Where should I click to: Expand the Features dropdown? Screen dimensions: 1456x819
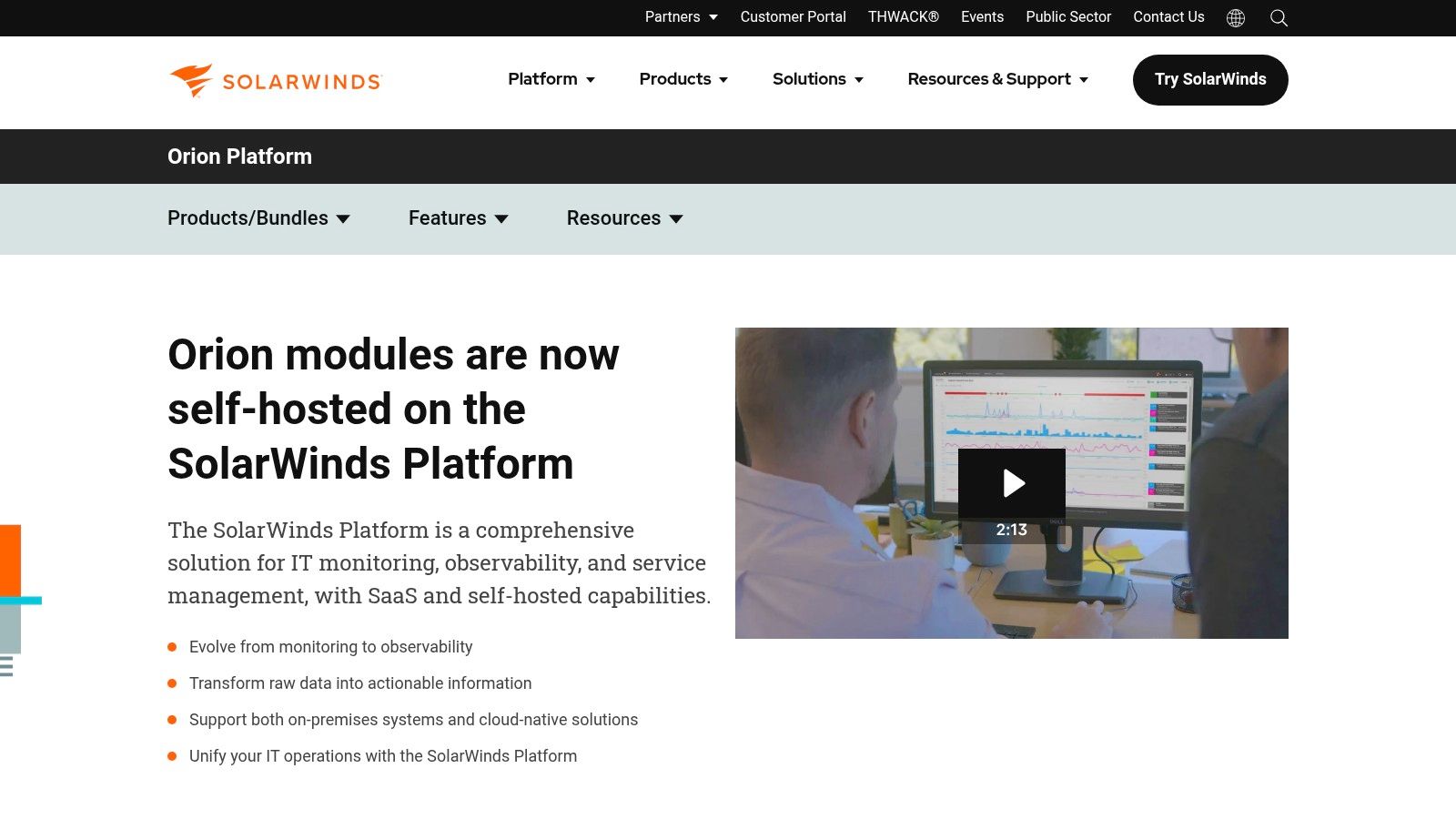[x=458, y=218]
